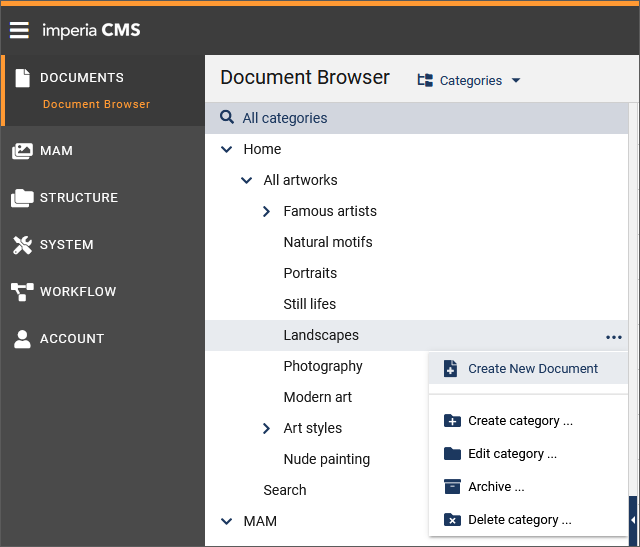This screenshot has height=547, width=640.
Task: Select the Art styles category
Action: [313, 429]
